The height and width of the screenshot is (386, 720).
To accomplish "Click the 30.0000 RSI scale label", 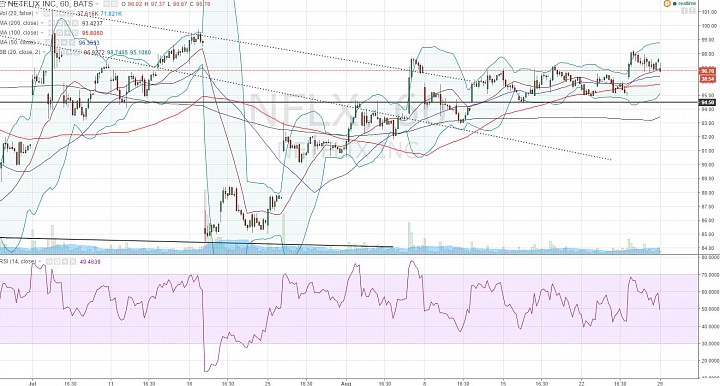I will pyautogui.click(x=709, y=343).
